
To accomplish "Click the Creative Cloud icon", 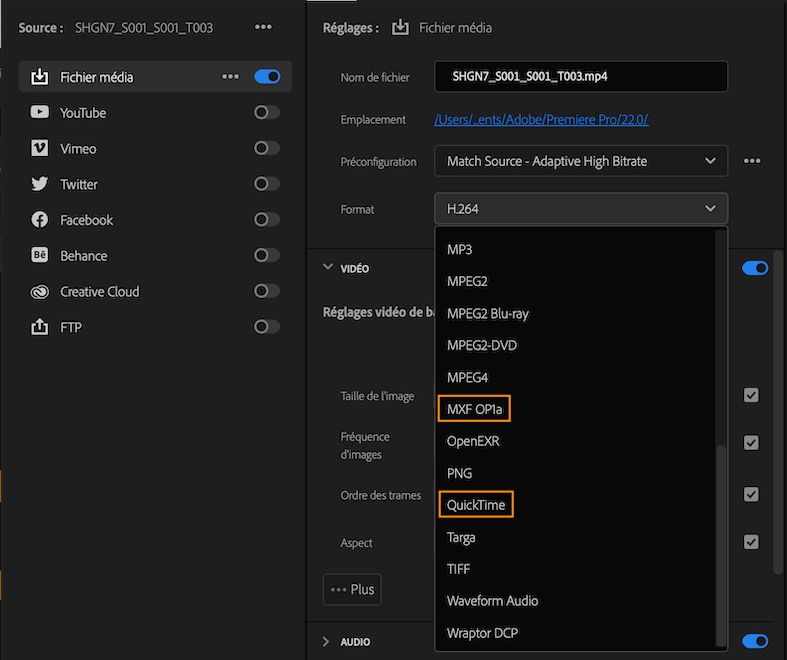I will [40, 292].
